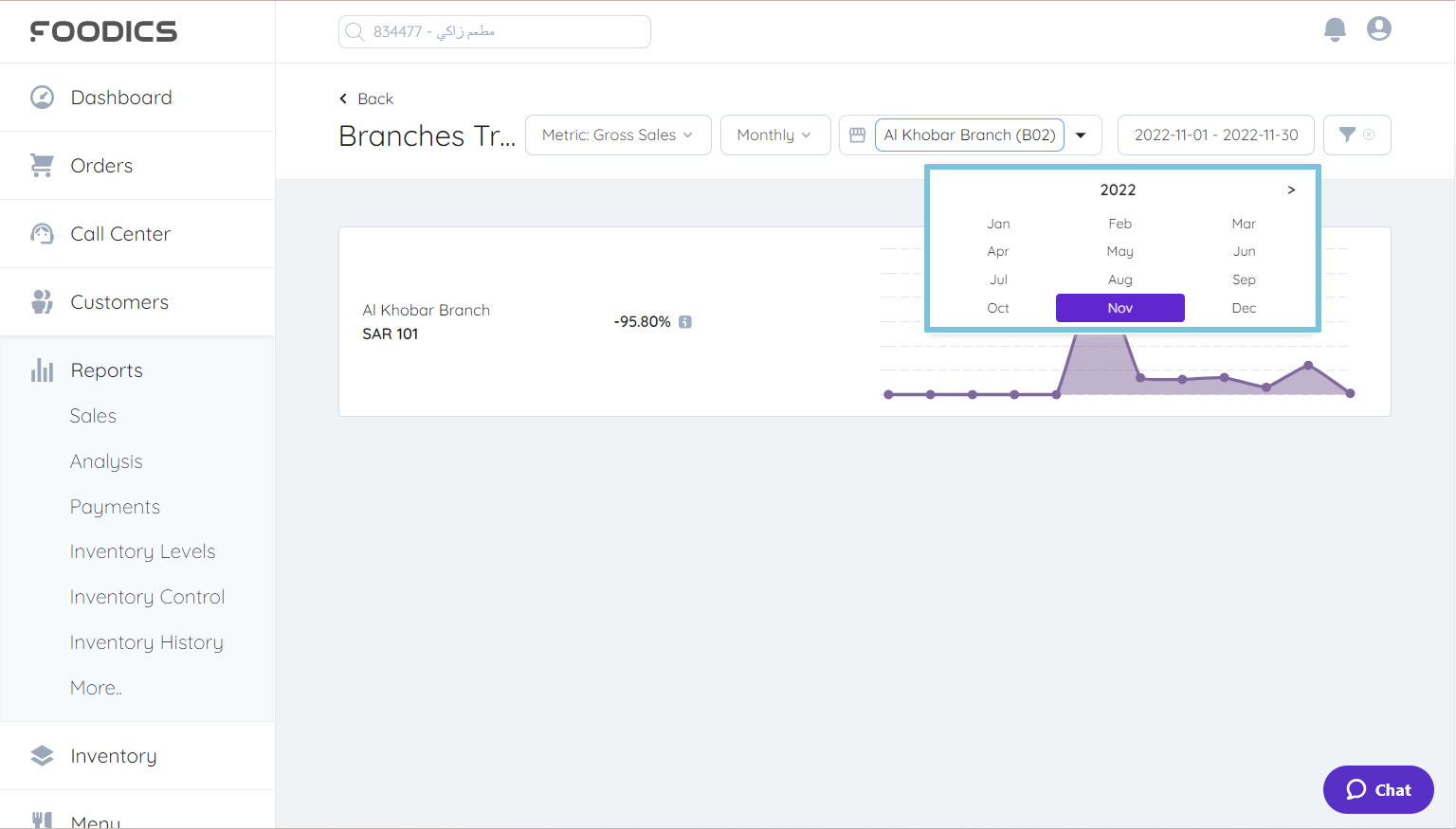
Task: Open the Metric: Gross Sales dropdown
Action: 618,135
